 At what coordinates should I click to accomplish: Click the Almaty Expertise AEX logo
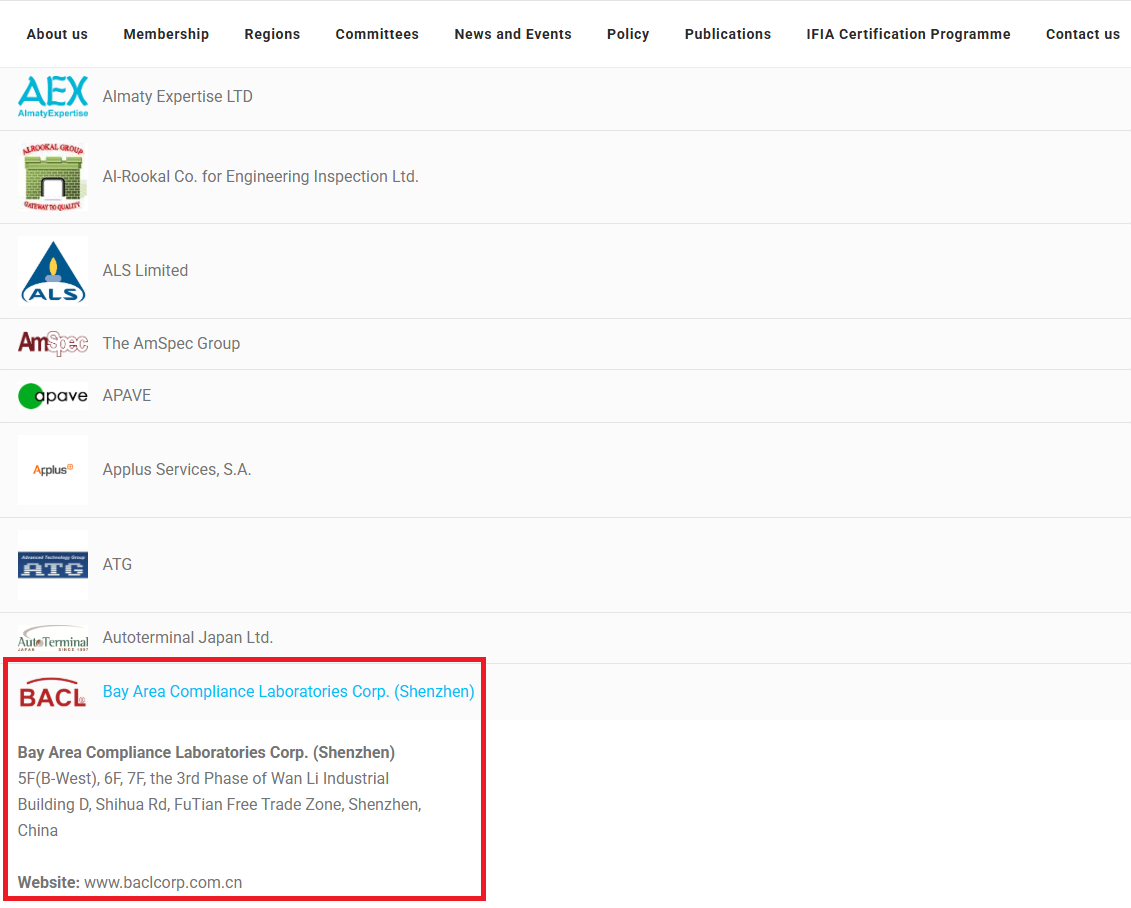click(x=53, y=97)
